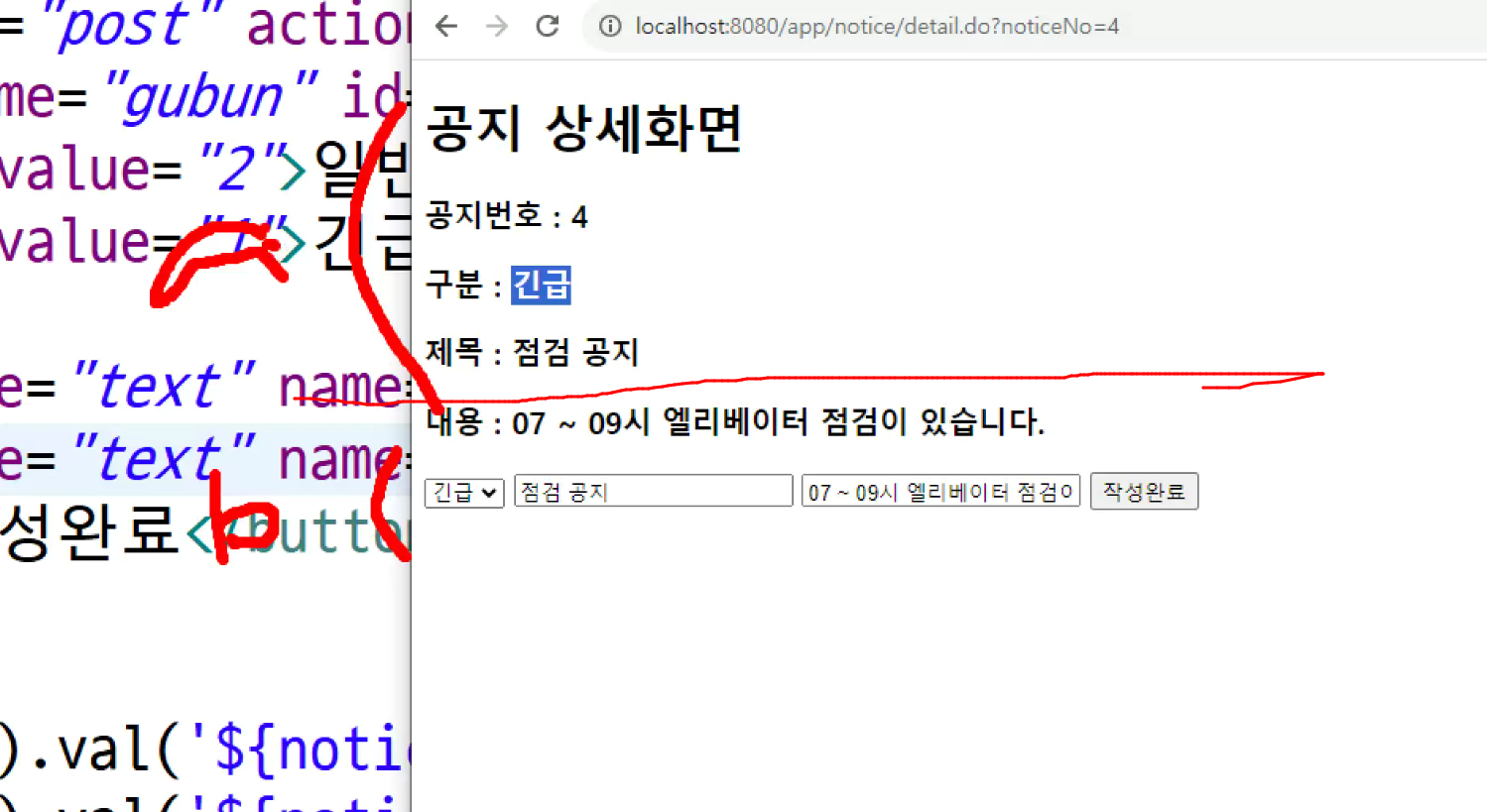Place cursor on value="2" in code editor
Viewport: 1487px width, 812px height.
[142, 170]
